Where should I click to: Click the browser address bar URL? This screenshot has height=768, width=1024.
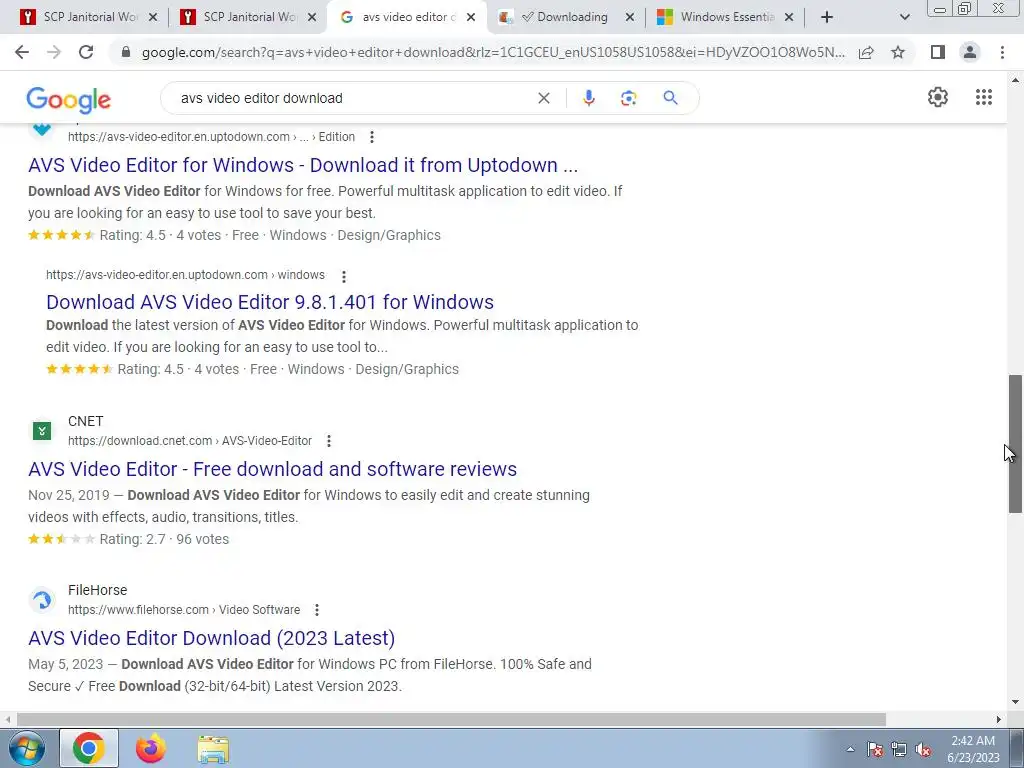(493, 52)
